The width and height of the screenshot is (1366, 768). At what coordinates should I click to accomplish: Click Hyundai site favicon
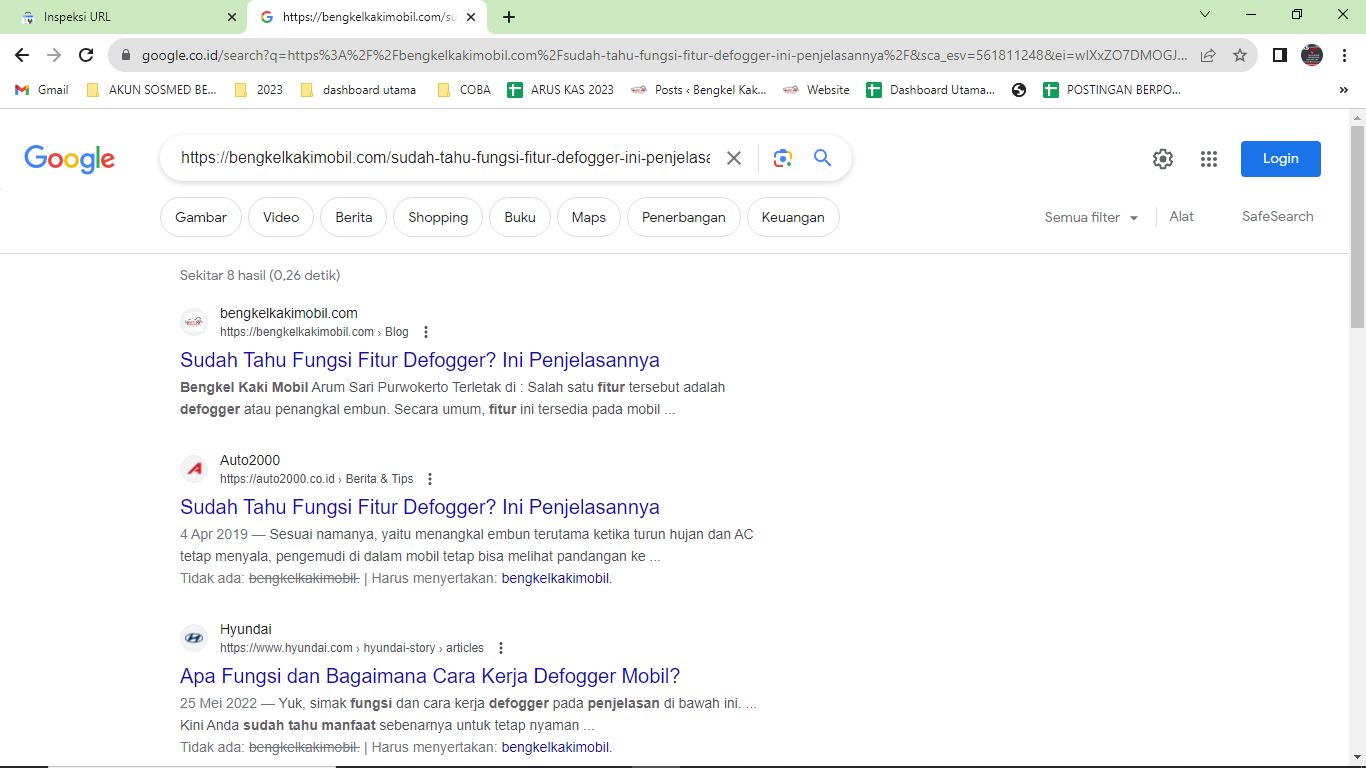tap(194, 638)
